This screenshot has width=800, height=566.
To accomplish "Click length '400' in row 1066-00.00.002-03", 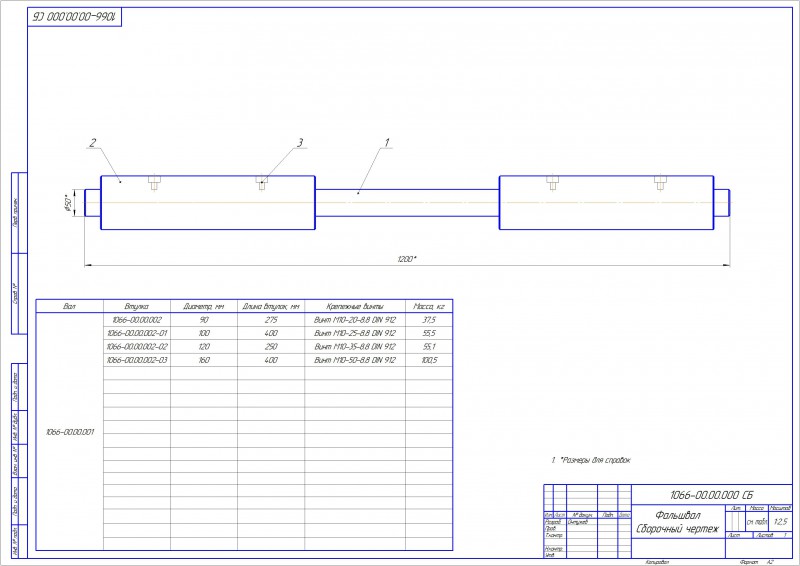I will click(x=271, y=360).
